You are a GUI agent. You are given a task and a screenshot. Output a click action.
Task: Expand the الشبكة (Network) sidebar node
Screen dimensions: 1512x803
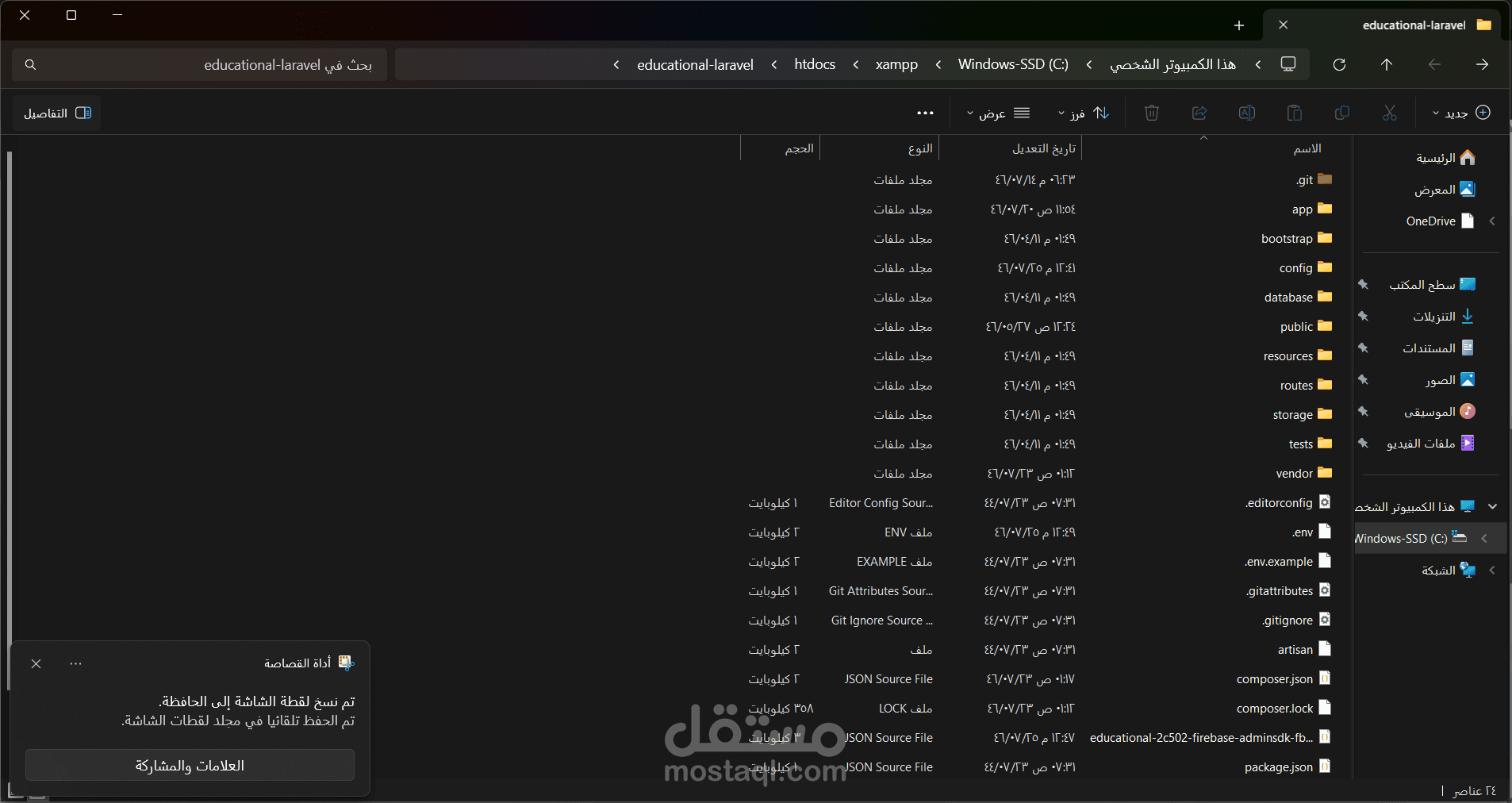(1492, 571)
